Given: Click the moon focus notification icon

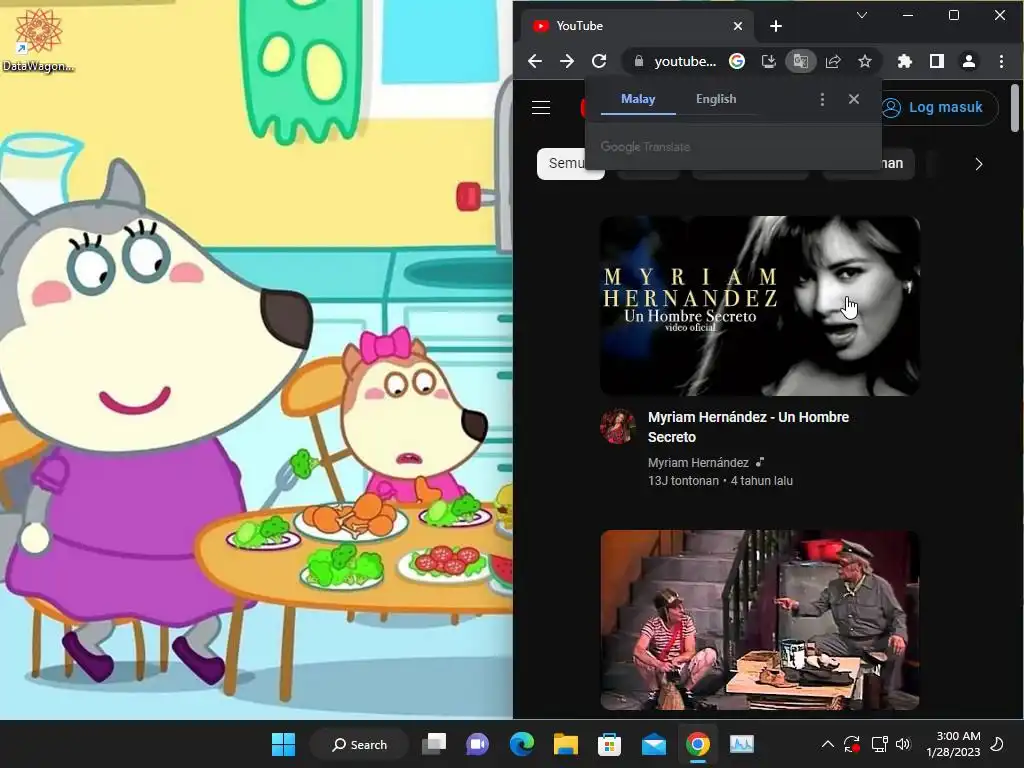Looking at the screenshot, I should [997, 744].
